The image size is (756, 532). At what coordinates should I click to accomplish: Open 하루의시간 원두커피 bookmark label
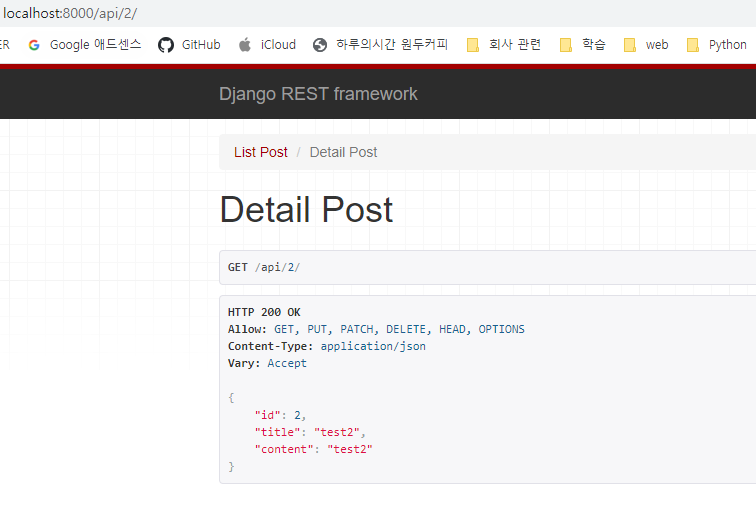point(392,44)
